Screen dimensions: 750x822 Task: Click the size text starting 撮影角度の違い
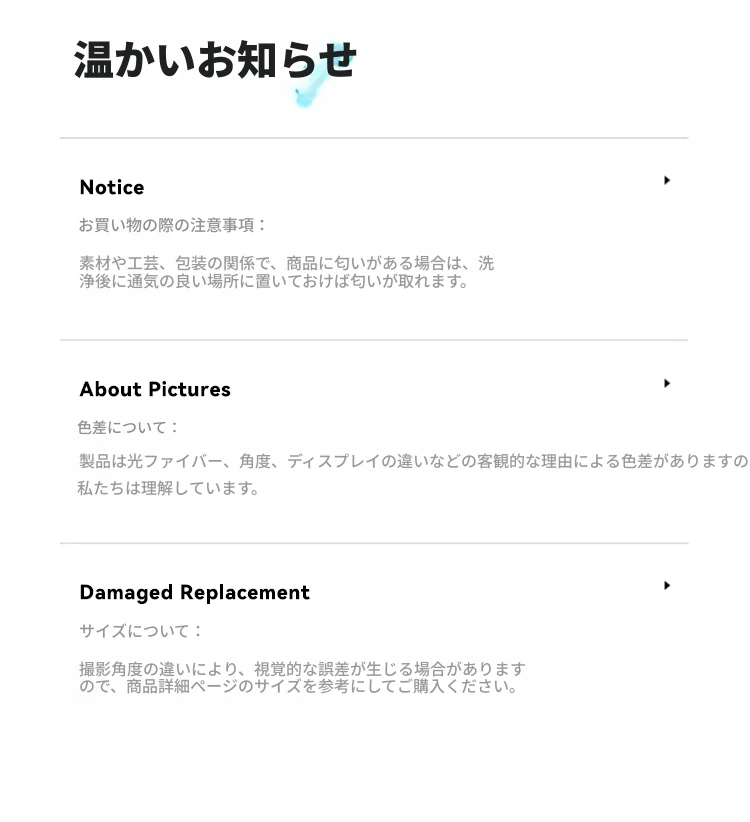click(x=302, y=669)
